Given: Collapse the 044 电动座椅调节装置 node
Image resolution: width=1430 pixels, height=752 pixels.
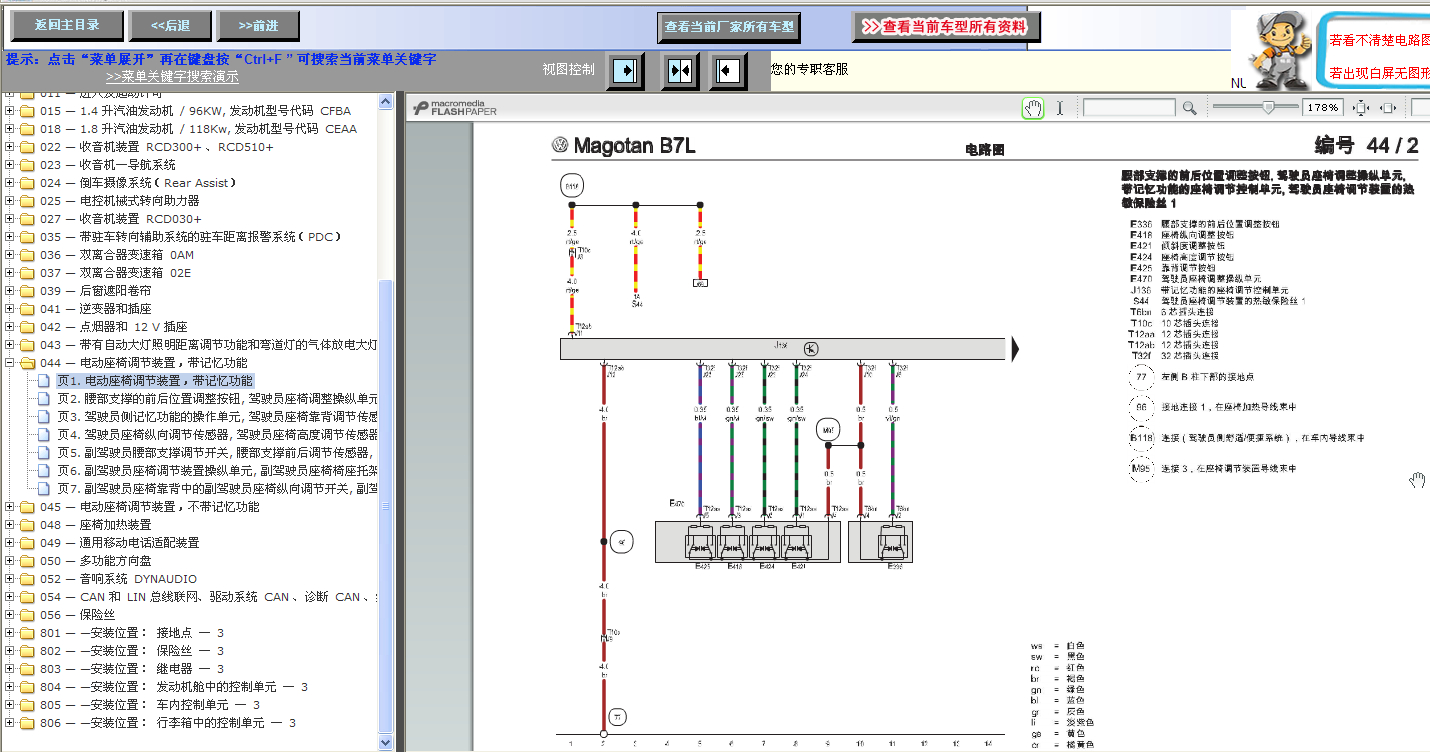Looking at the screenshot, I should pos(9,363).
